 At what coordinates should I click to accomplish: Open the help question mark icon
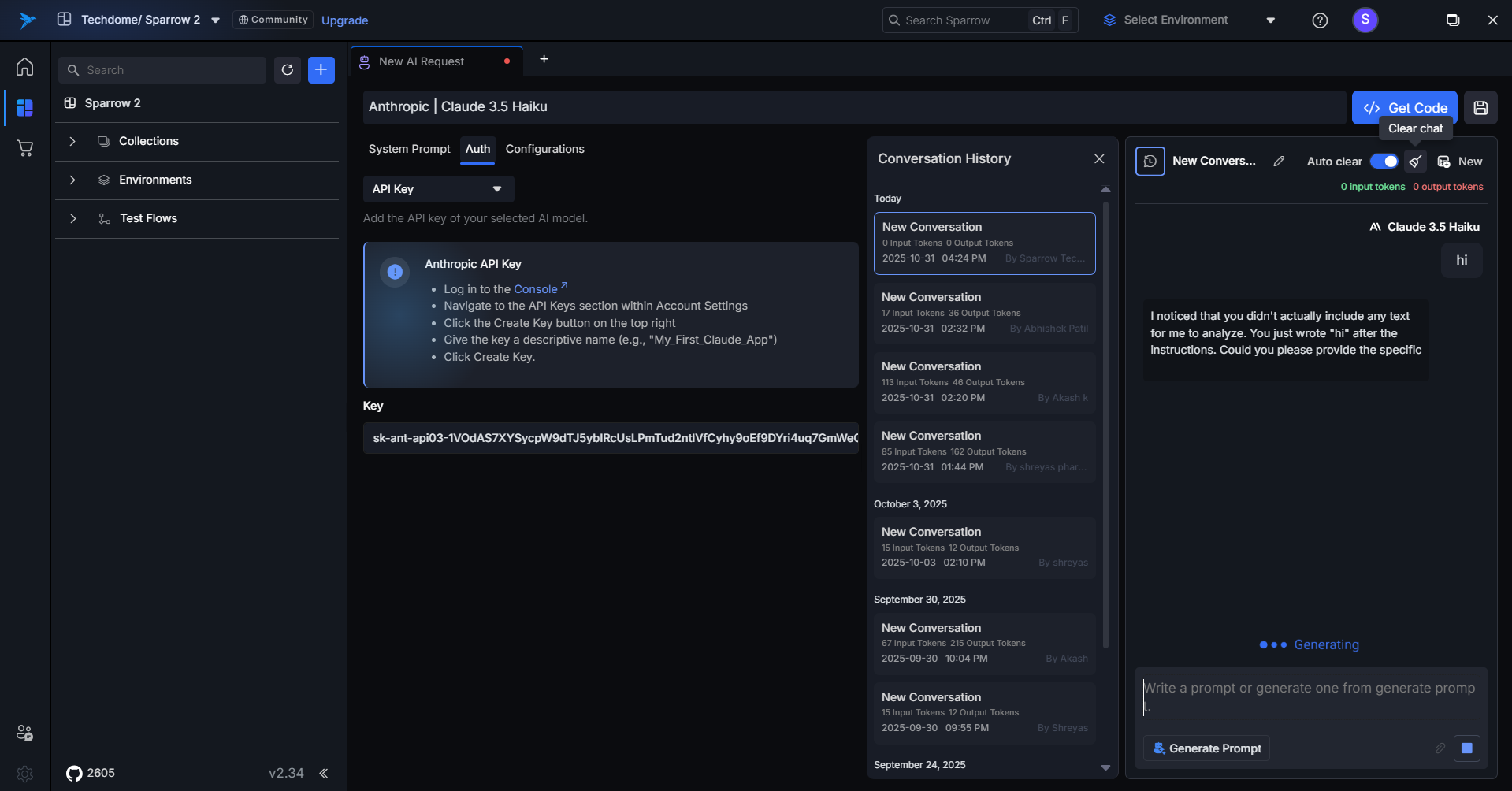pos(1320,20)
